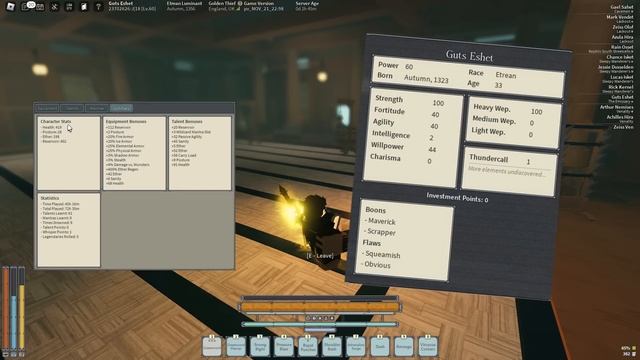The height and width of the screenshot is (360, 640).
Task: Click the Age 33 entry
Action: (484, 84)
